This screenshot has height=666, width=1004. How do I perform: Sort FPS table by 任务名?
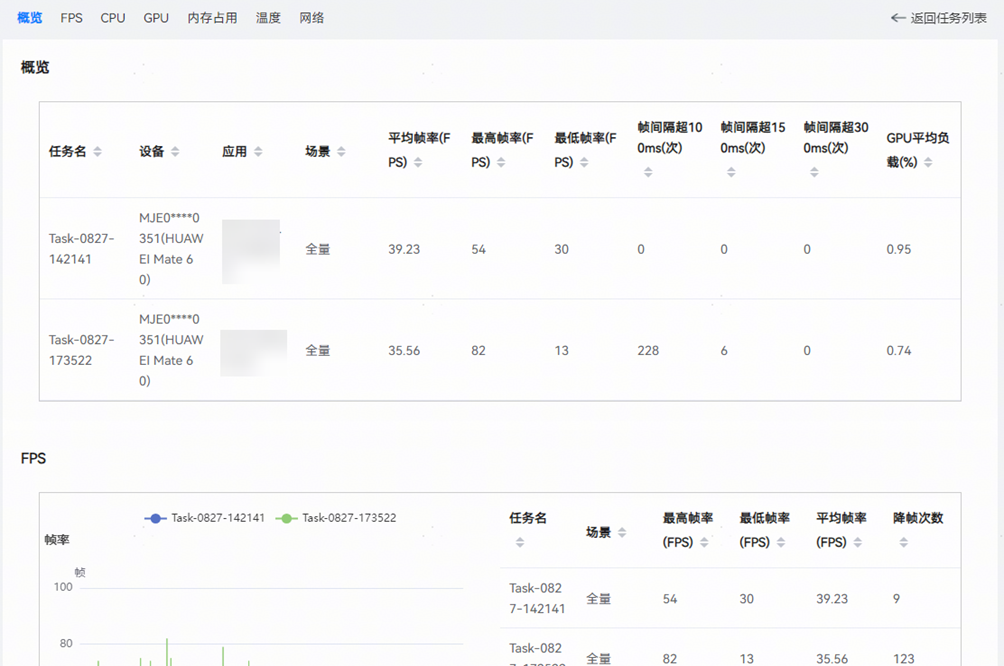(x=519, y=542)
